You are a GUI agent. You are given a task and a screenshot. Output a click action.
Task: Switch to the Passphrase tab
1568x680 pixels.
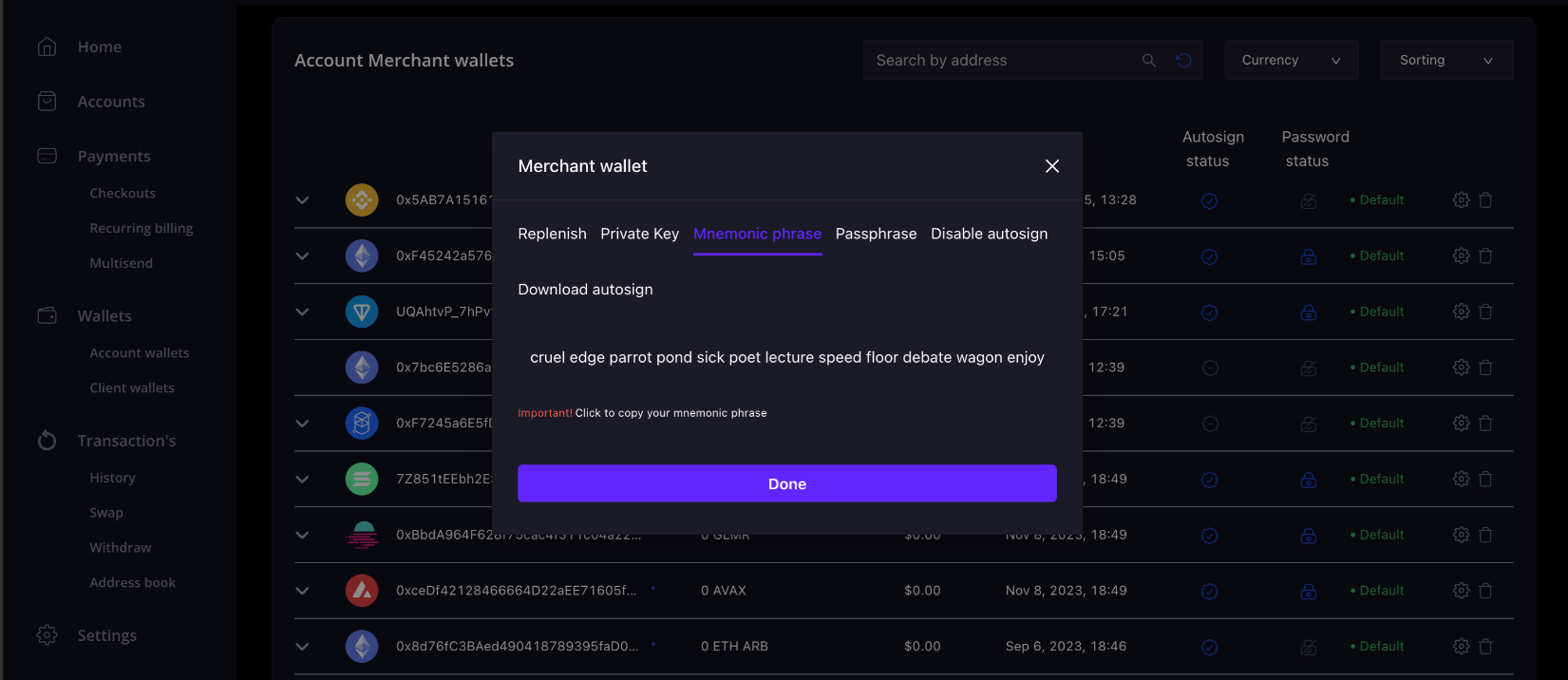tap(876, 234)
